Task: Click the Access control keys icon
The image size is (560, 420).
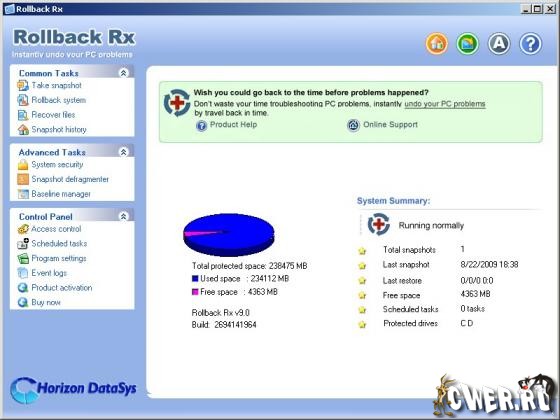Action: [23, 229]
